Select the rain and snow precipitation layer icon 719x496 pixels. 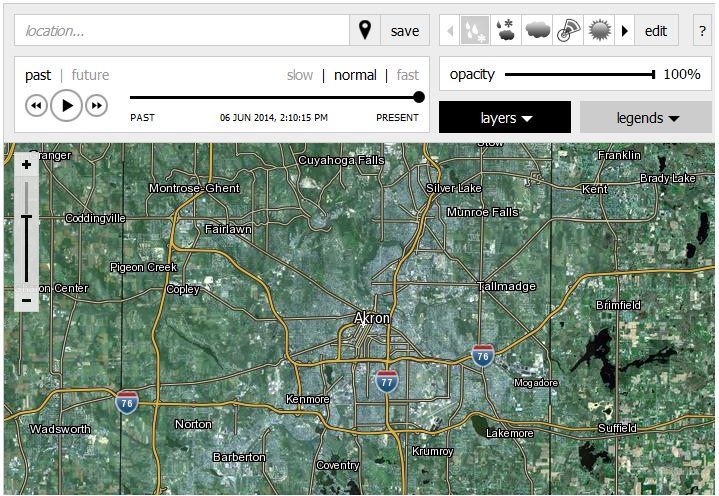point(476,31)
